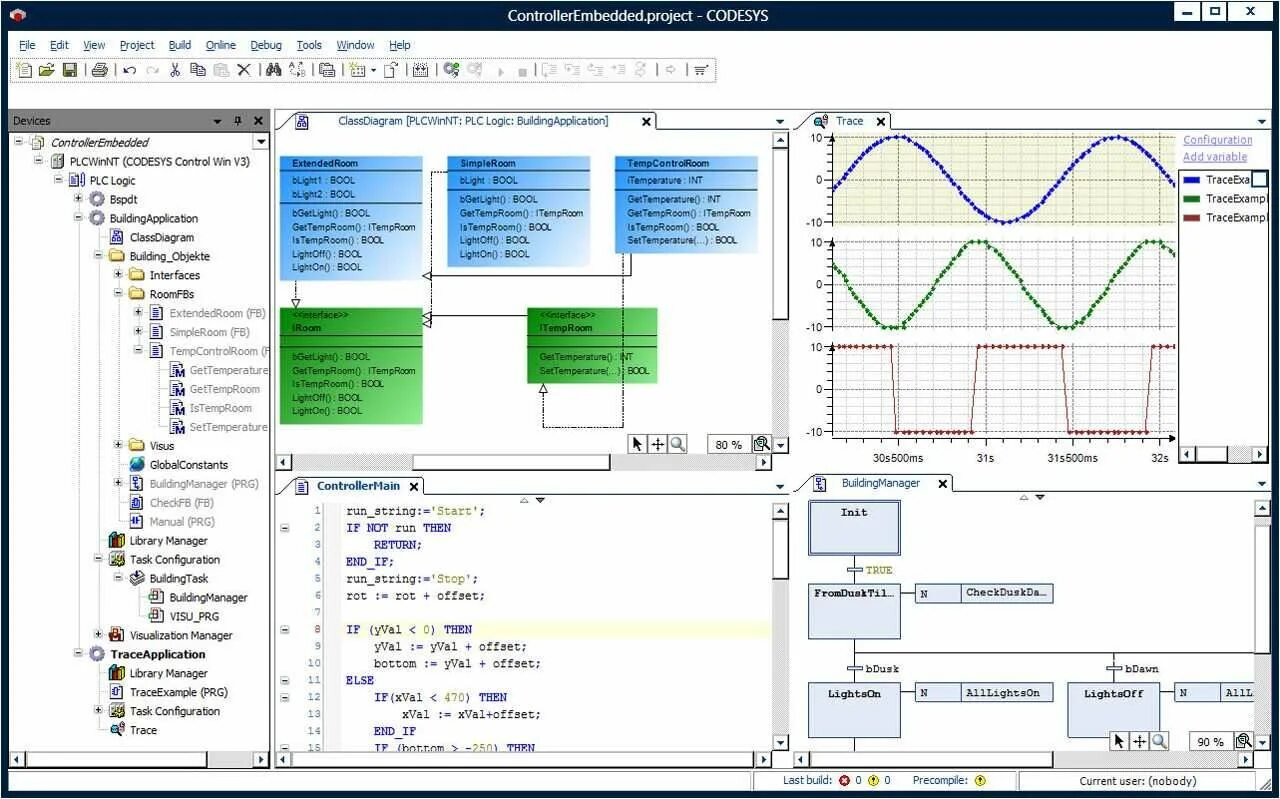Click the green TraceExample legend color
Viewport: 1280px width, 799px height.
(1192, 199)
